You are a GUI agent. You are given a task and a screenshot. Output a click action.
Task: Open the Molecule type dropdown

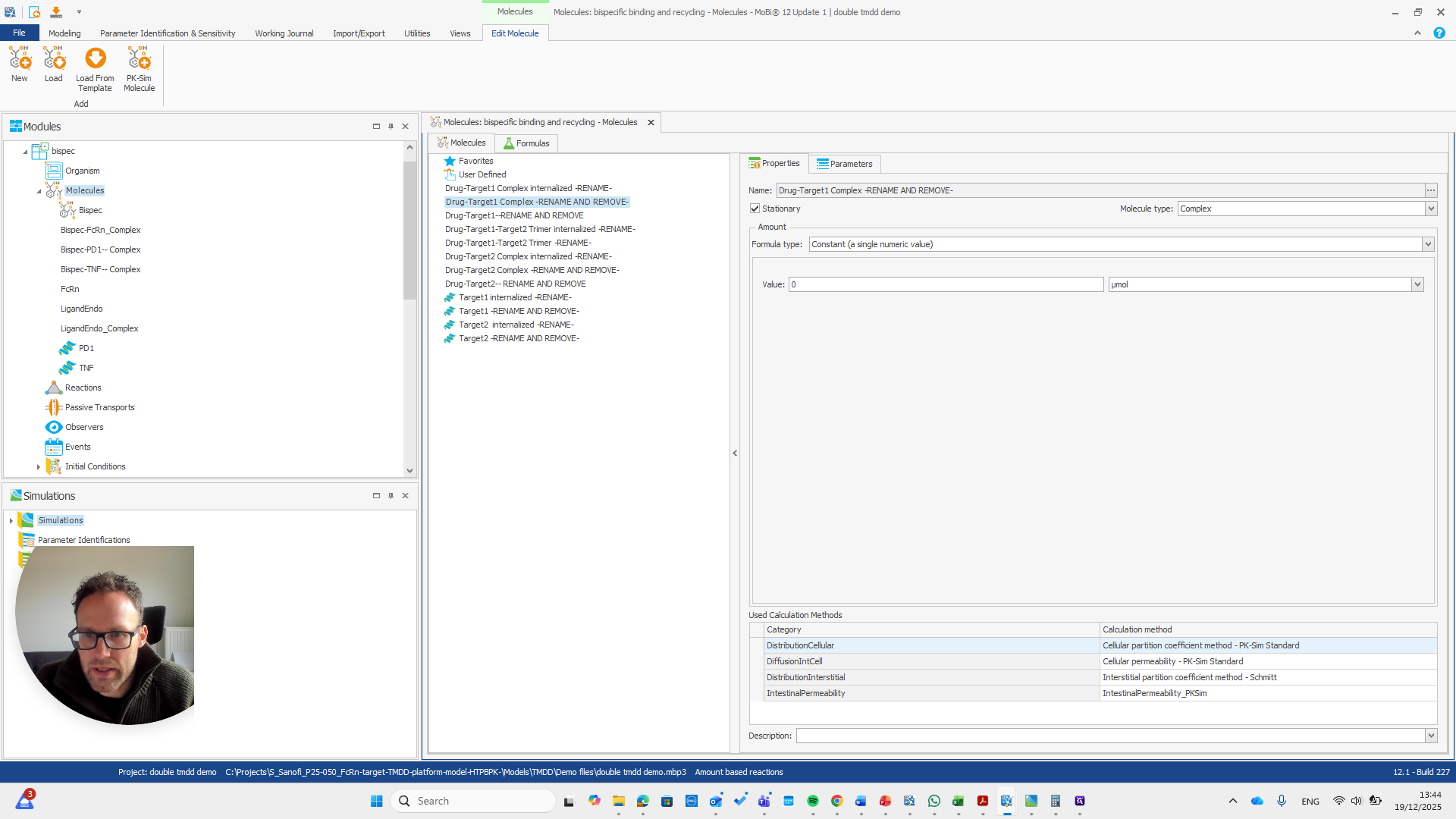1430,209
